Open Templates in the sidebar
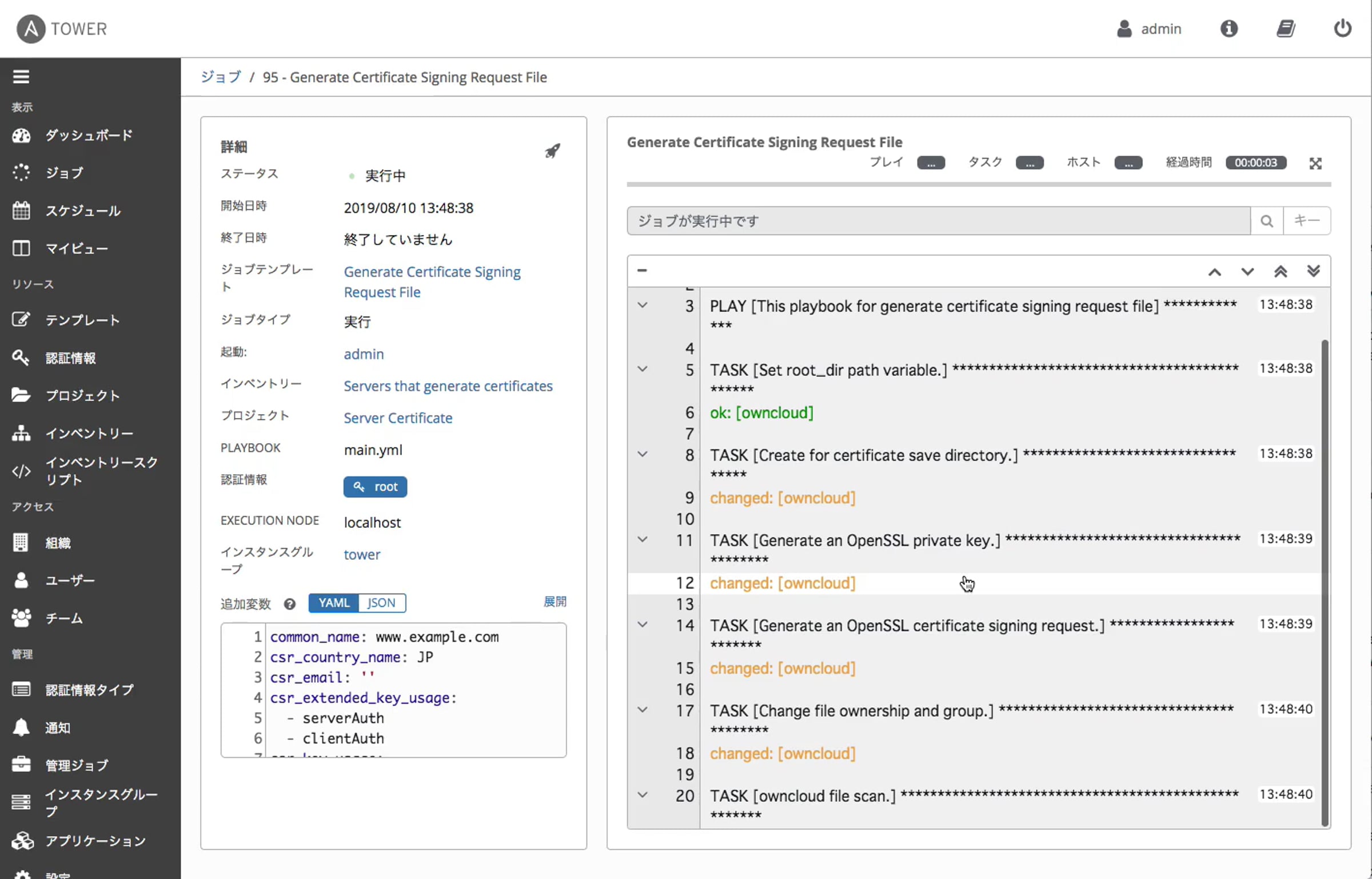 point(82,320)
